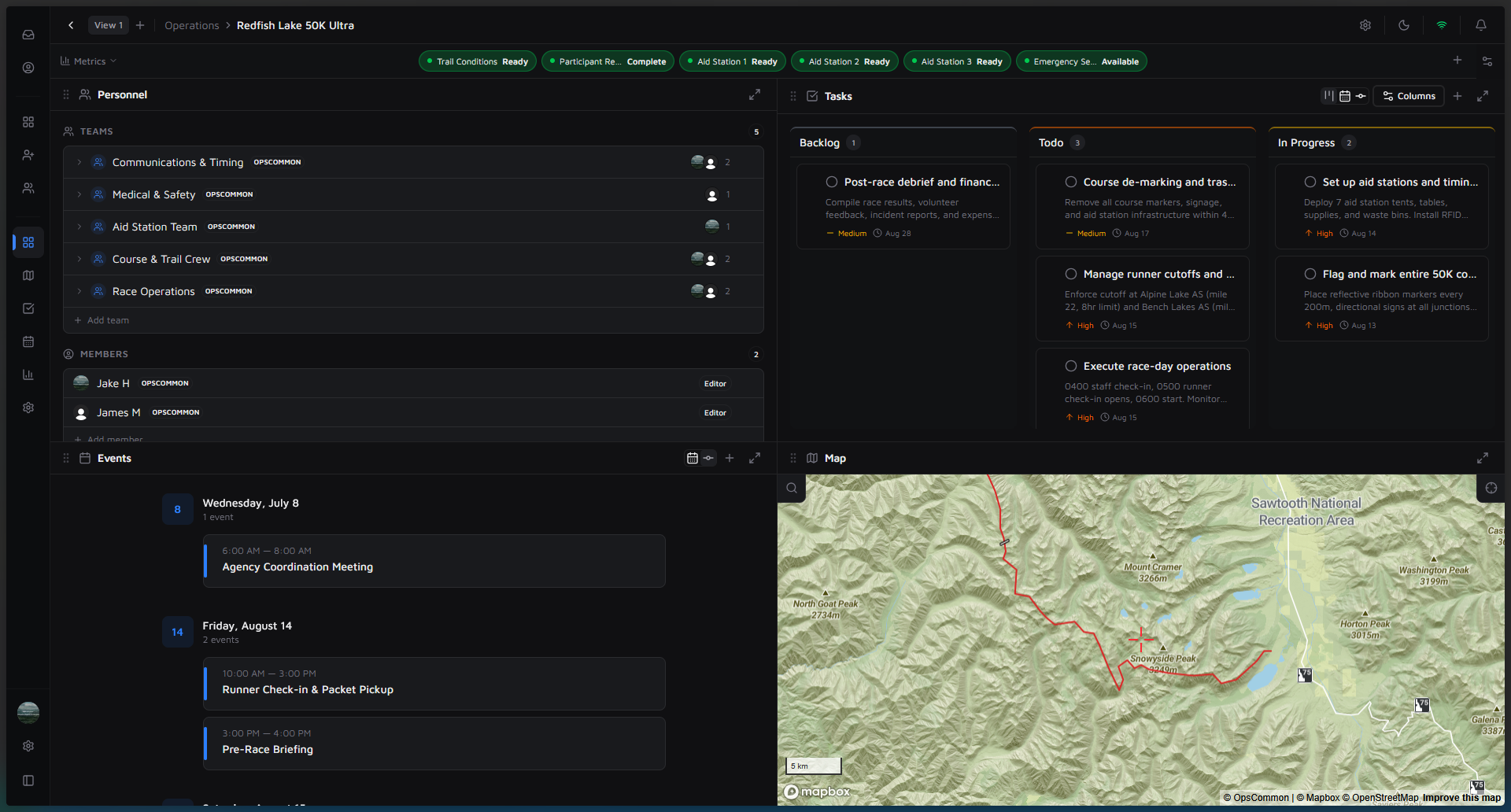The width and height of the screenshot is (1511, 812).
Task: Select the View 1 tab
Action: pyautogui.click(x=108, y=24)
